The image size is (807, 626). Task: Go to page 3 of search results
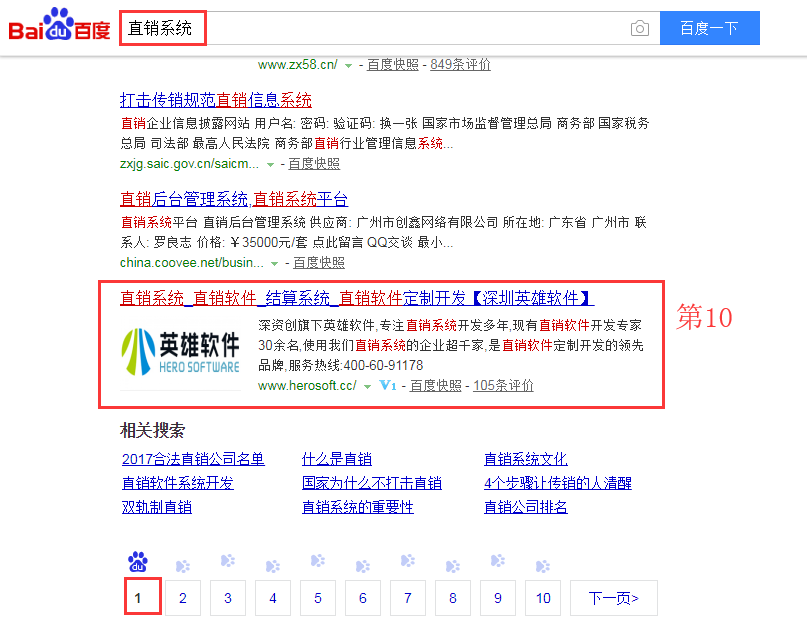[x=227, y=597]
